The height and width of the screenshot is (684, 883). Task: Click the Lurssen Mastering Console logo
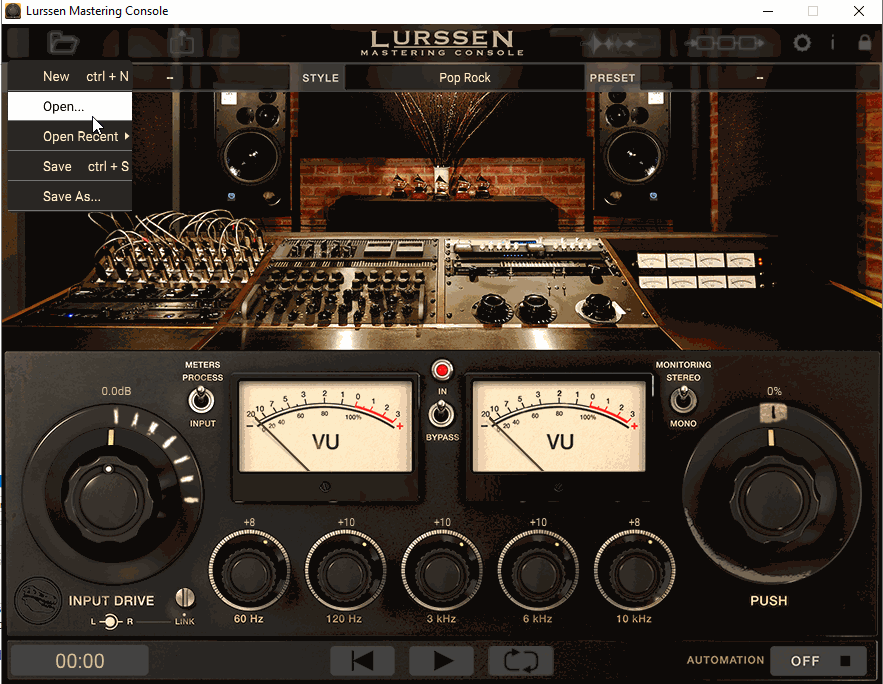[x=442, y=43]
